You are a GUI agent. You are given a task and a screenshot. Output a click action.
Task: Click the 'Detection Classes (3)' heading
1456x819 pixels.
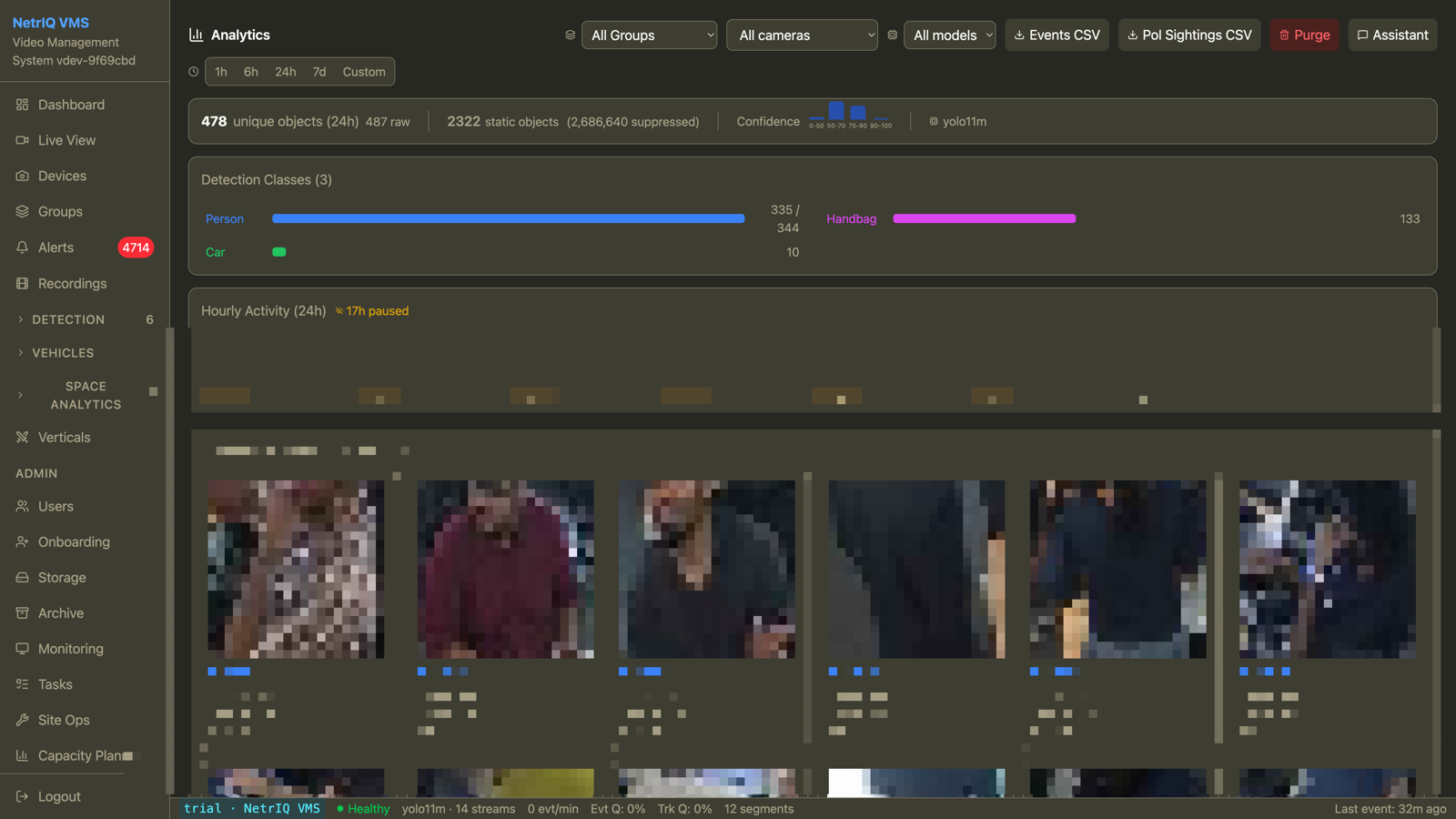click(x=267, y=180)
